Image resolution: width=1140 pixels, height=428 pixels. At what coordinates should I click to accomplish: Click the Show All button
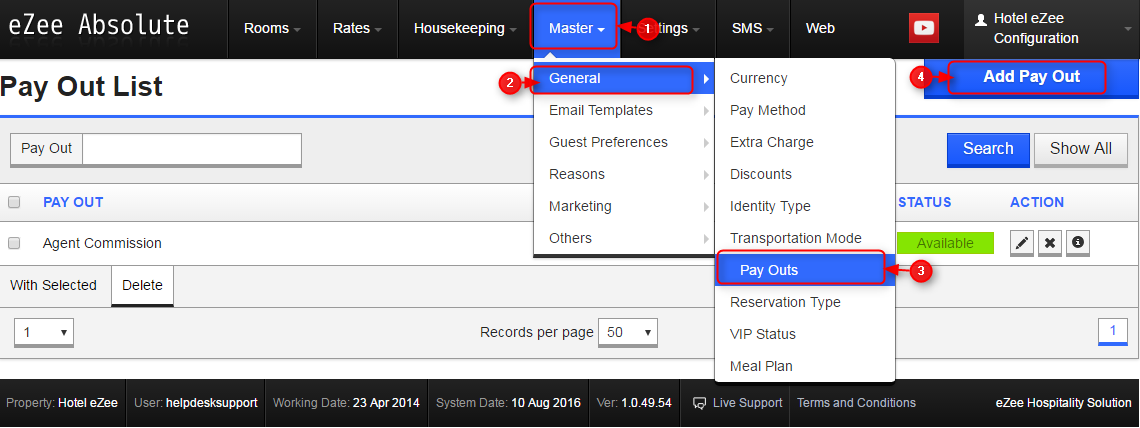[x=1080, y=149]
